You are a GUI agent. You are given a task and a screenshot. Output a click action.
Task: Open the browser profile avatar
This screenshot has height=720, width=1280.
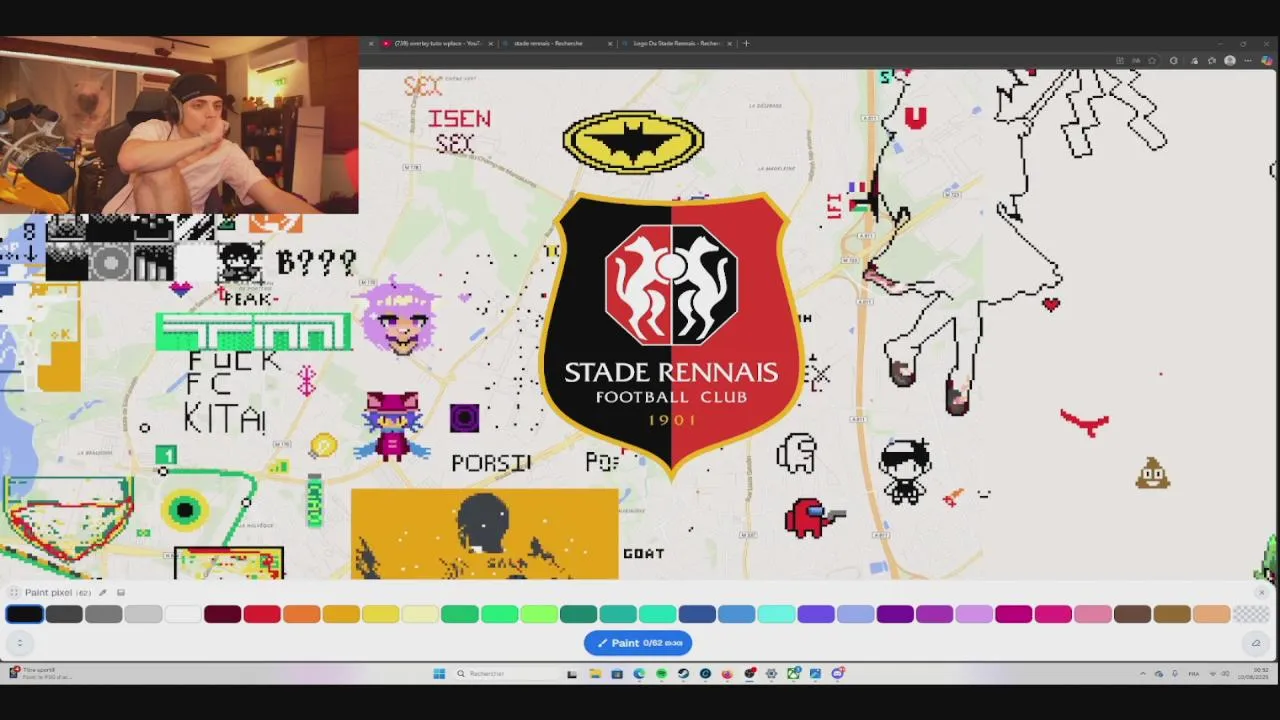click(1229, 61)
